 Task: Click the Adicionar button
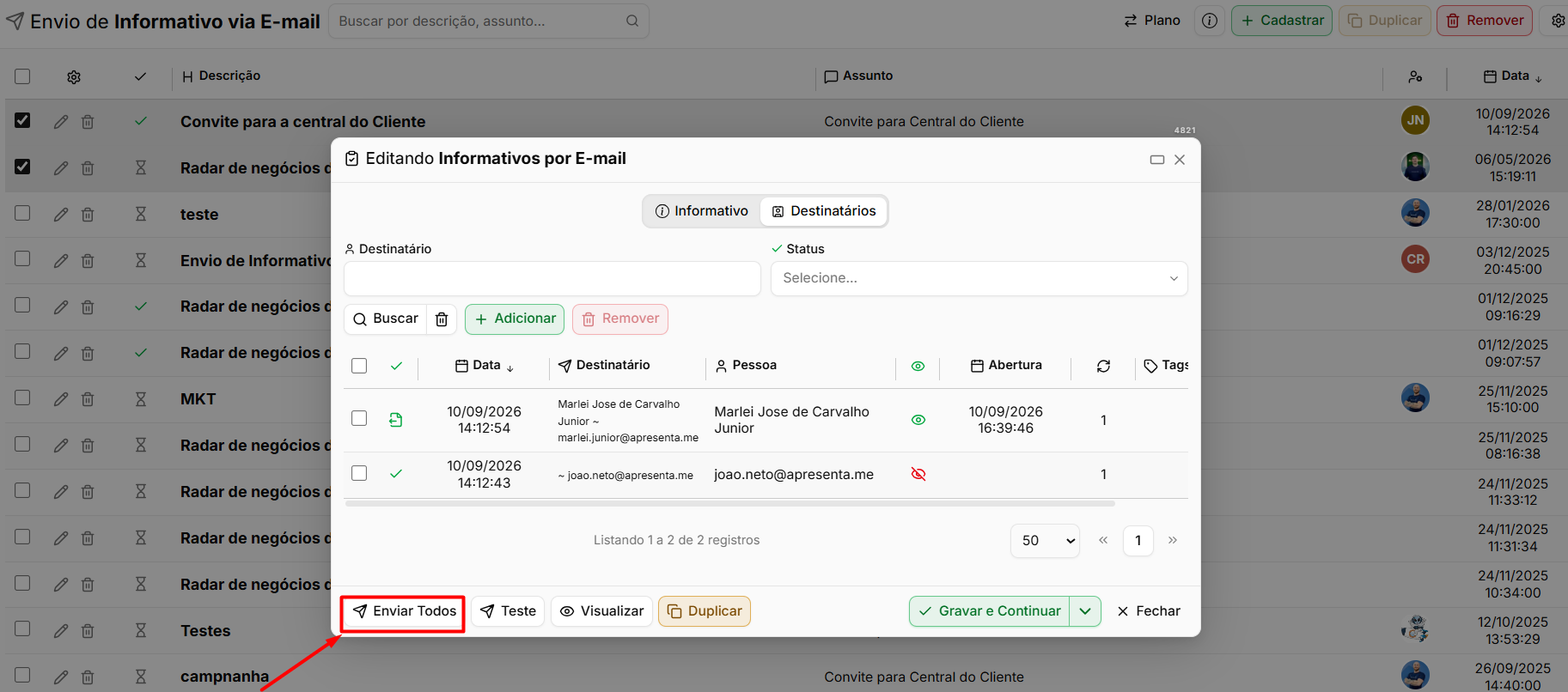[515, 319]
